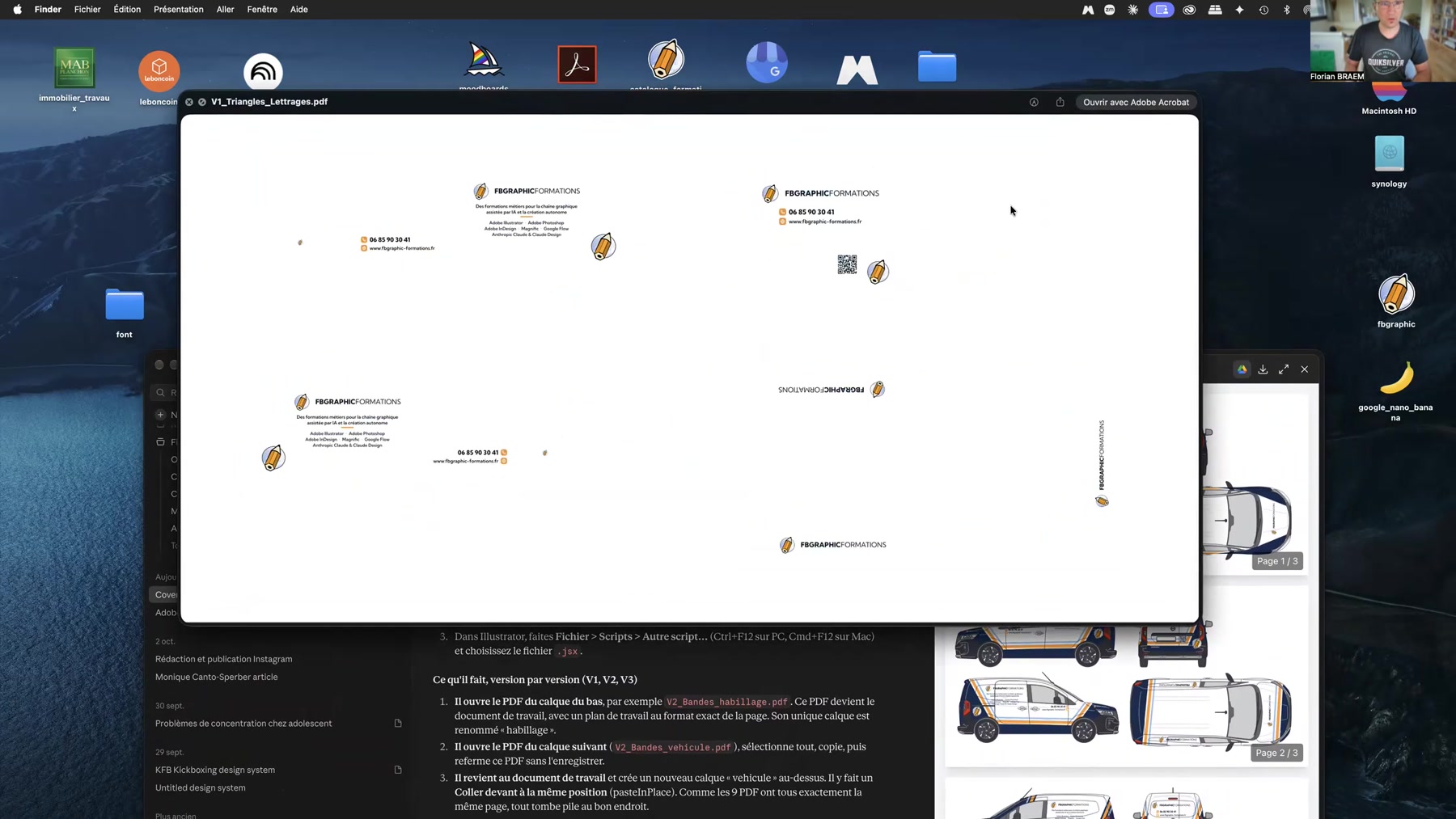Viewport: 1456px width, 819px height.
Task: Open Time Machine menu bar icon
Action: click(x=1263, y=10)
